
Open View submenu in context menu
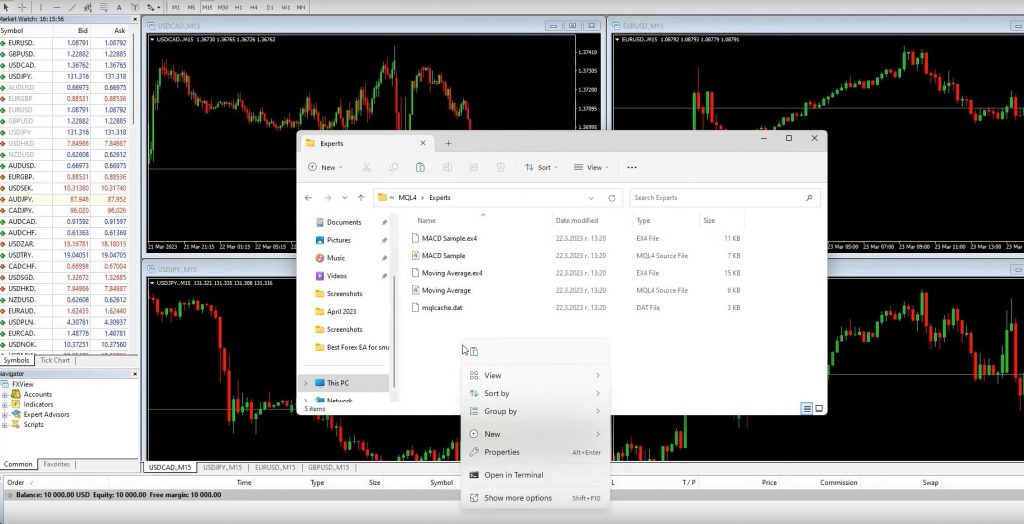tap(536, 376)
